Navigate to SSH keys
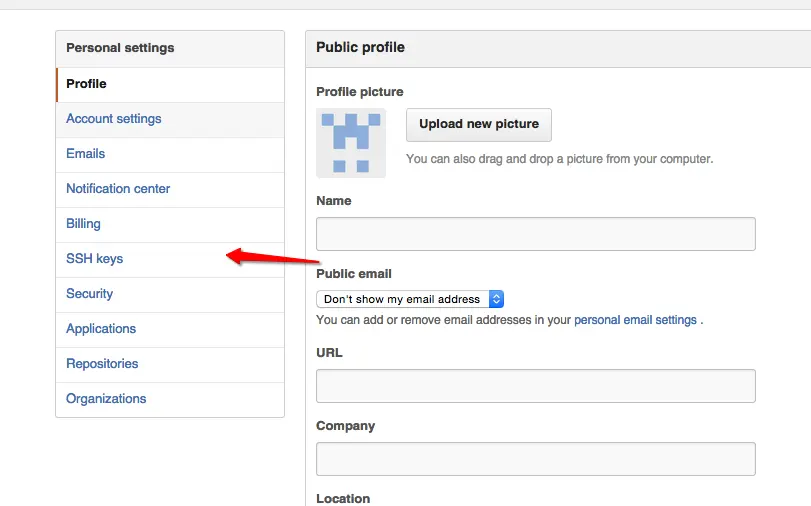This screenshot has height=506, width=811. pos(170,259)
